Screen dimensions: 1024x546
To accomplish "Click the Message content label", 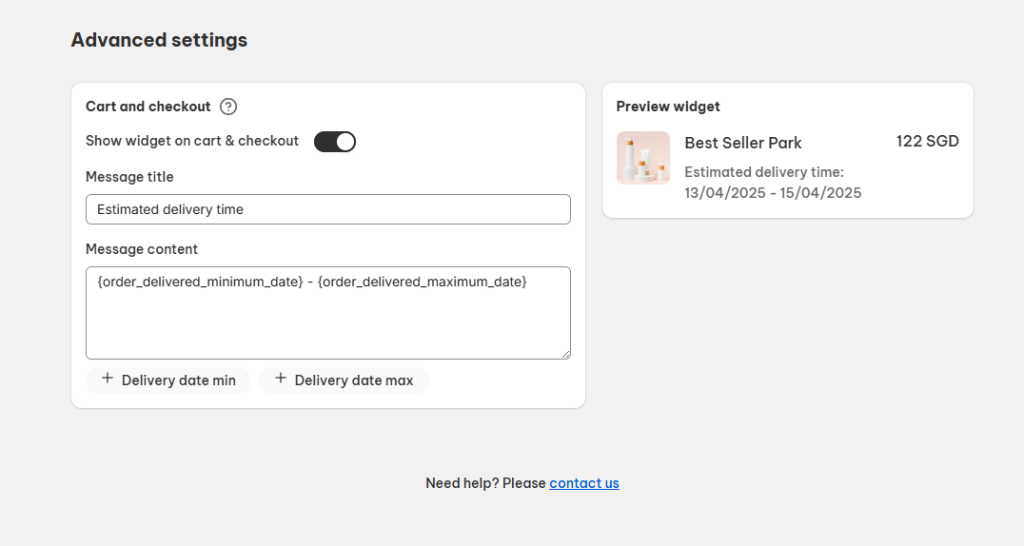I will coord(142,249).
